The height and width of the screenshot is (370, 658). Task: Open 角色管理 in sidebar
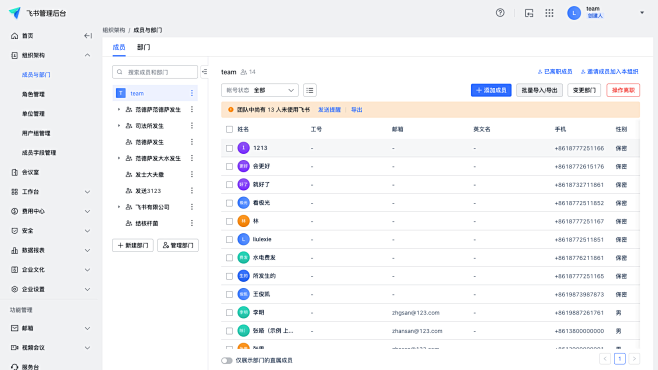pyautogui.click(x=33, y=94)
